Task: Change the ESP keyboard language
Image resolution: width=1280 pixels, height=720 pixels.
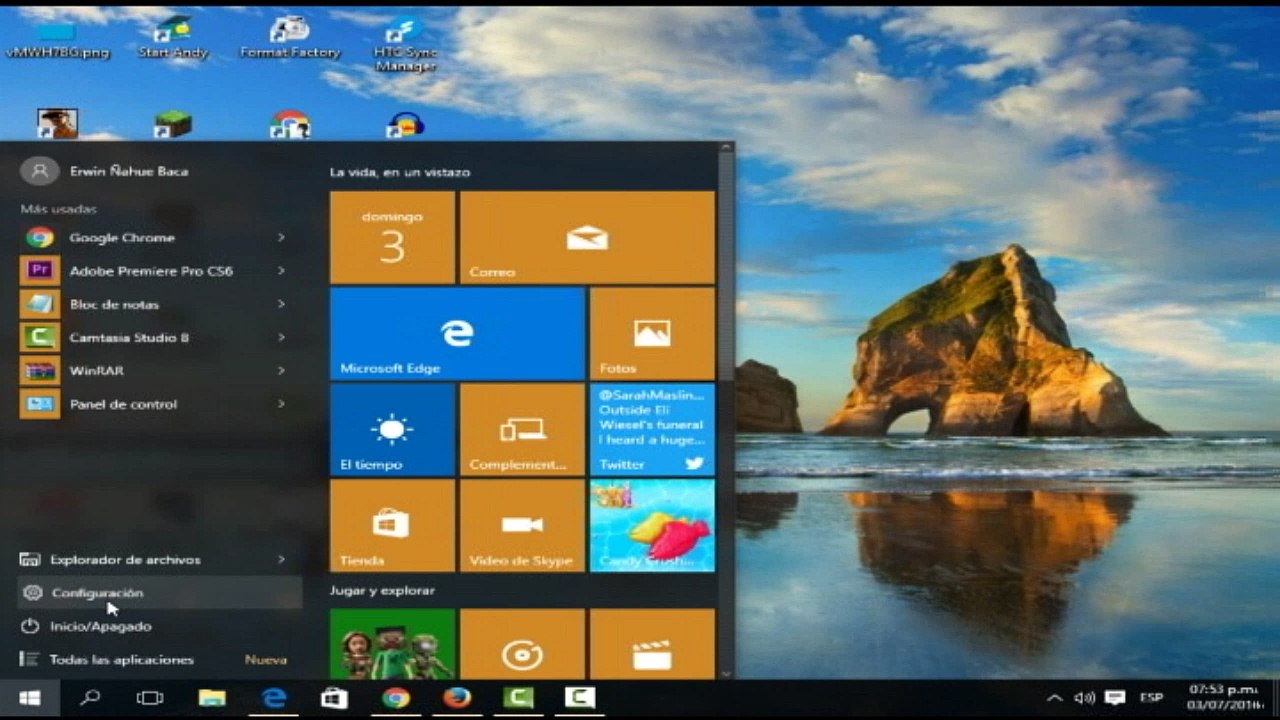Action: [1152, 698]
